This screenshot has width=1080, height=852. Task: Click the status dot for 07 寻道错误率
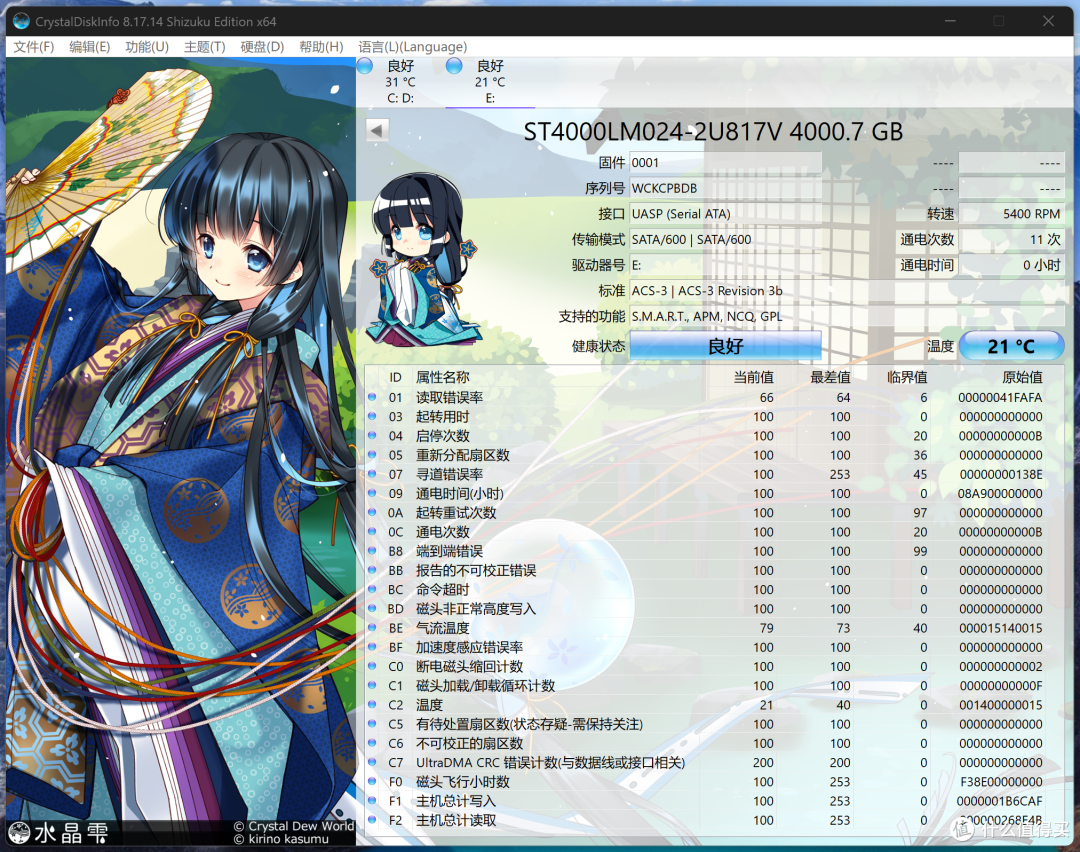click(x=372, y=474)
